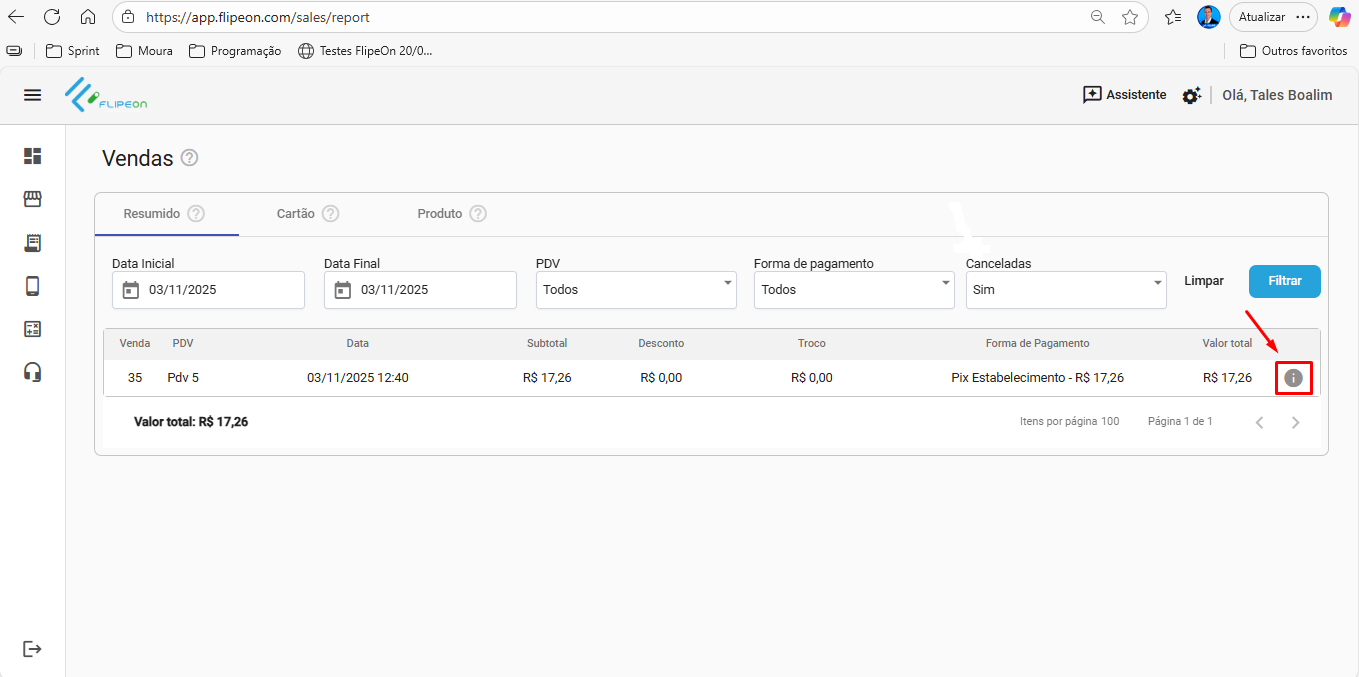Open the Assistente chat in header
The width and height of the screenshot is (1359, 677).
coord(1124,95)
